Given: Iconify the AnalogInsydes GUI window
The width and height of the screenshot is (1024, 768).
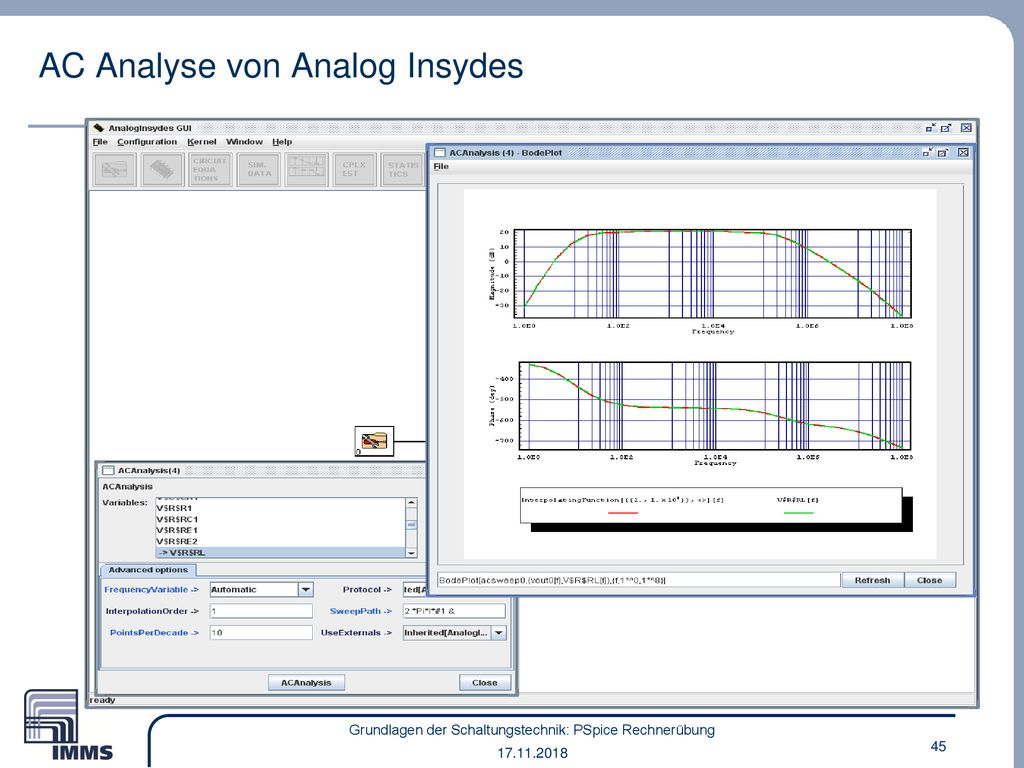Looking at the screenshot, I should pyautogui.click(x=931, y=128).
